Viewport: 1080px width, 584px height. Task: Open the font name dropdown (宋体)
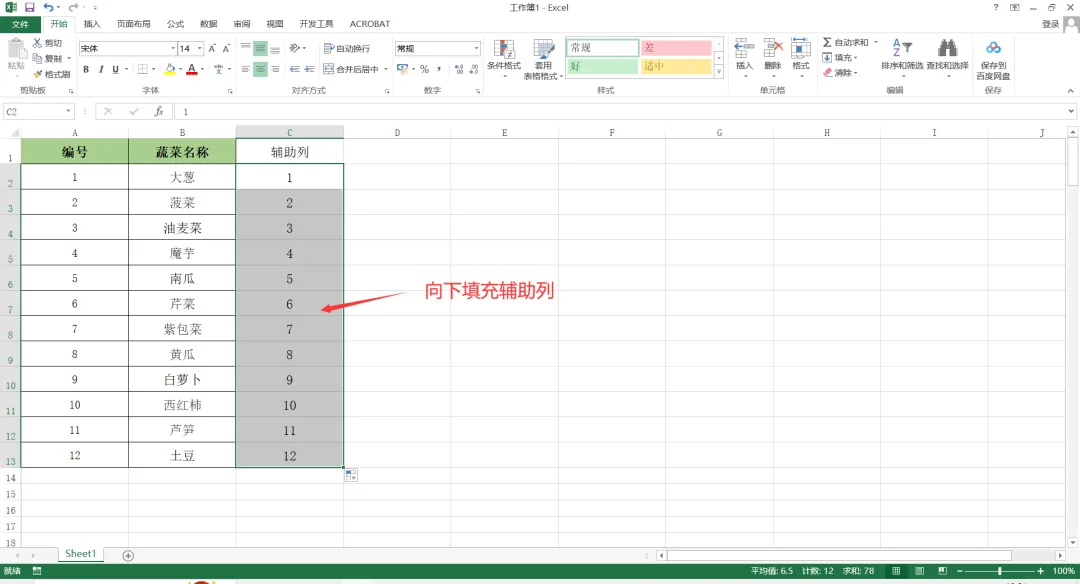tap(173, 48)
